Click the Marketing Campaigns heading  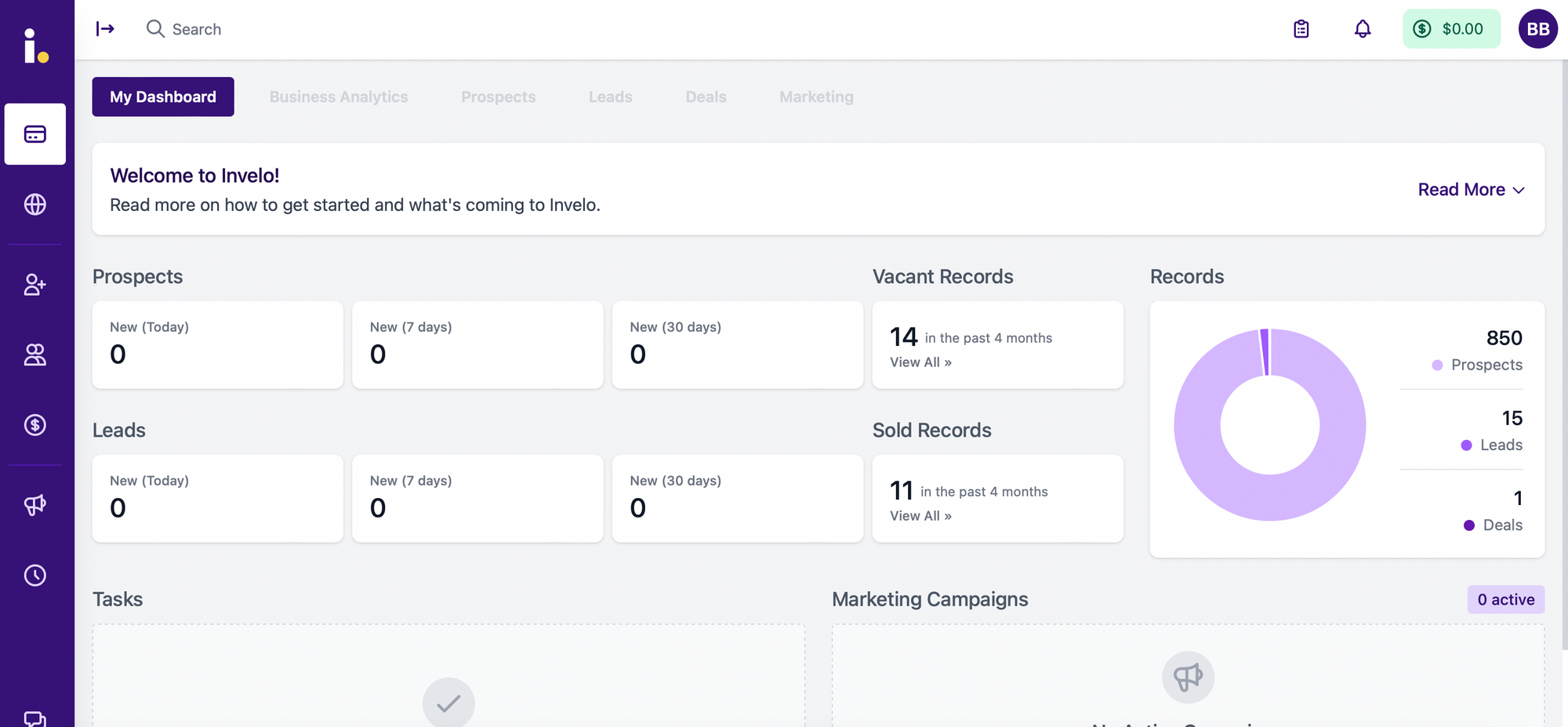pyautogui.click(x=930, y=599)
